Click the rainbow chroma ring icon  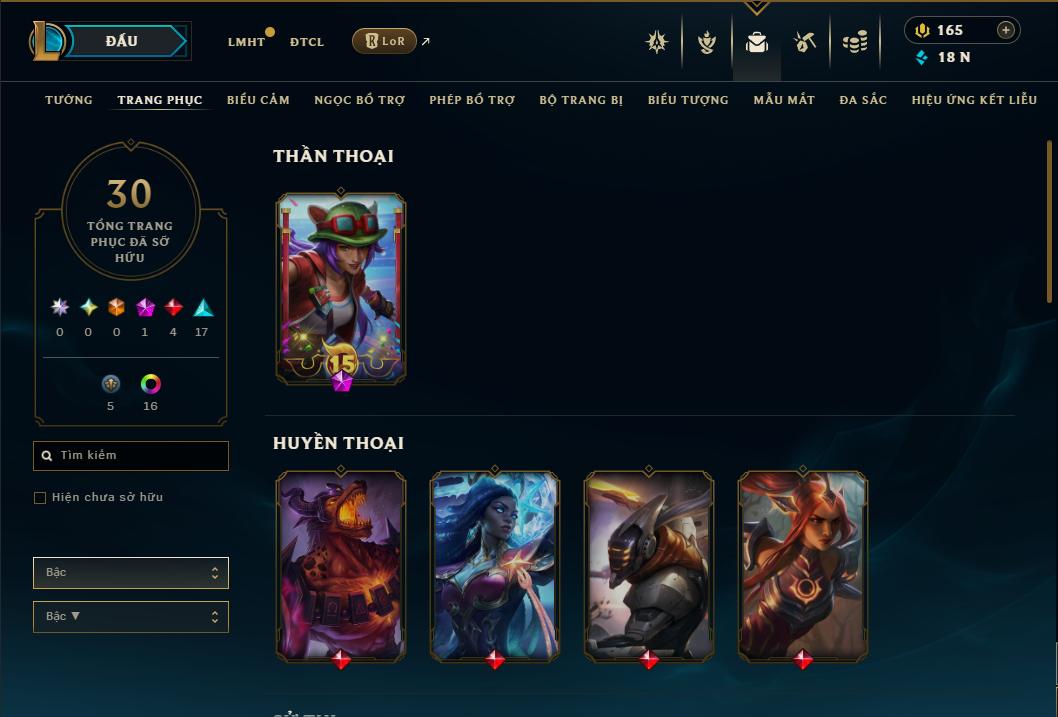pos(150,384)
